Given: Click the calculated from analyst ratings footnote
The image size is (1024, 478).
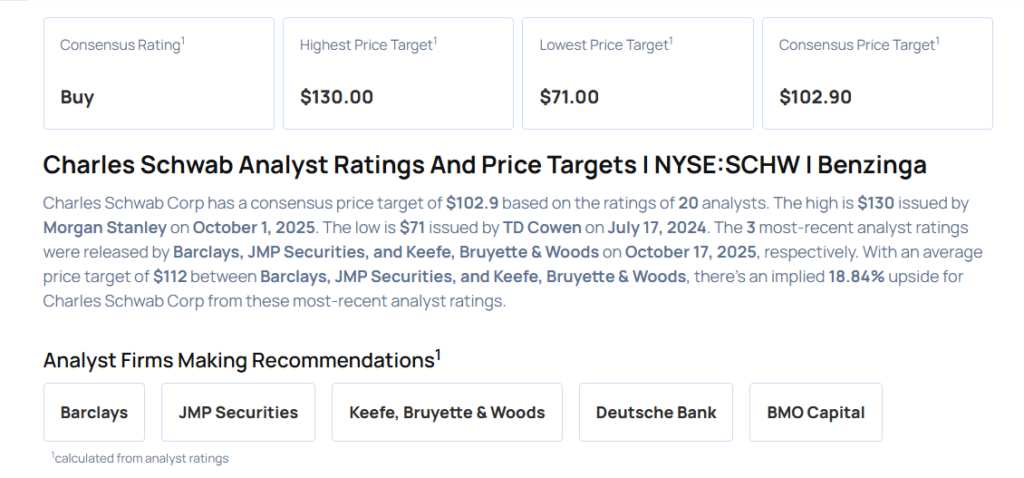Looking at the screenshot, I should point(141,458).
